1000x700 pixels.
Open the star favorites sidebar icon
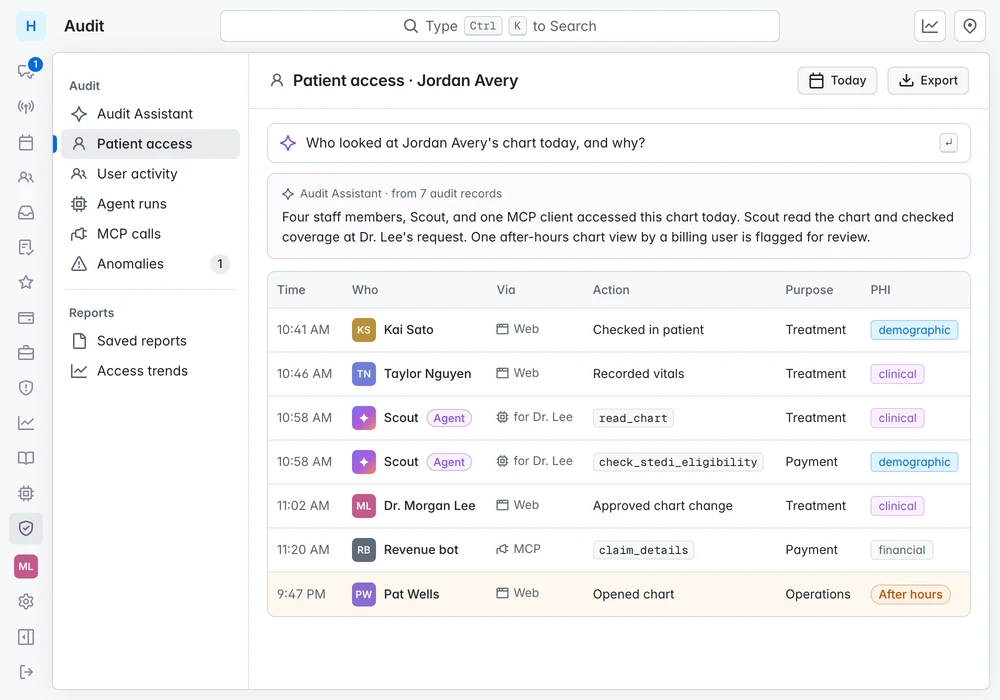[26, 282]
